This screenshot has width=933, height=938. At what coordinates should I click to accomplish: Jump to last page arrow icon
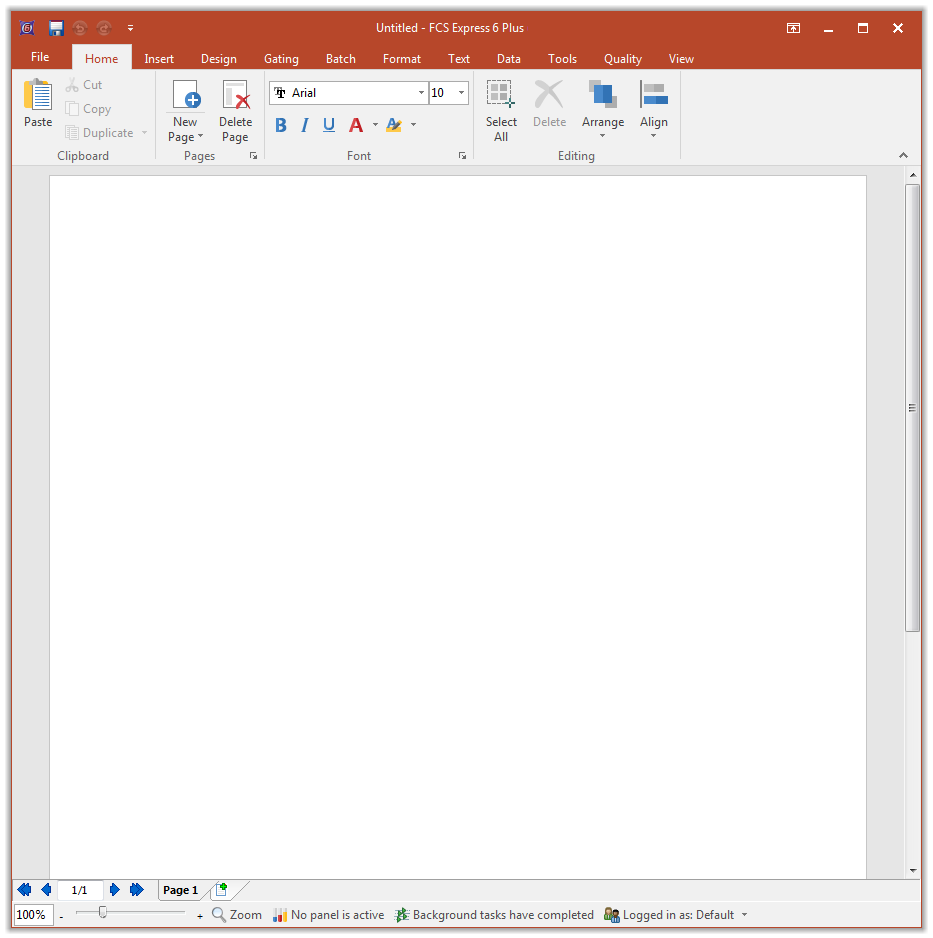point(137,890)
